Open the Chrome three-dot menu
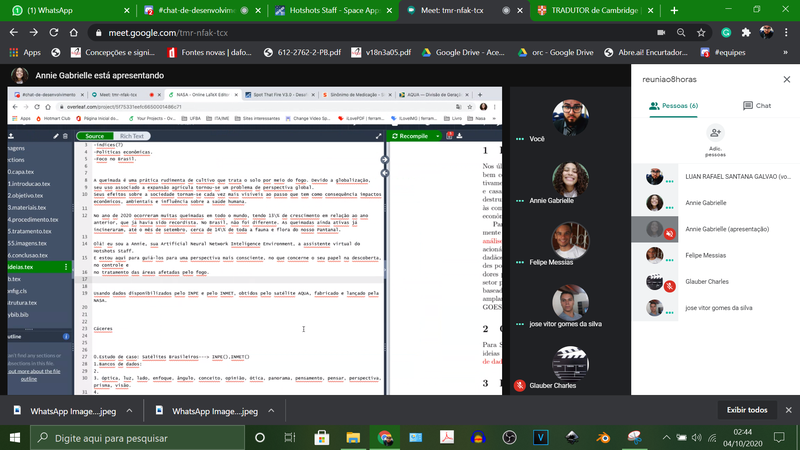 [786, 33]
